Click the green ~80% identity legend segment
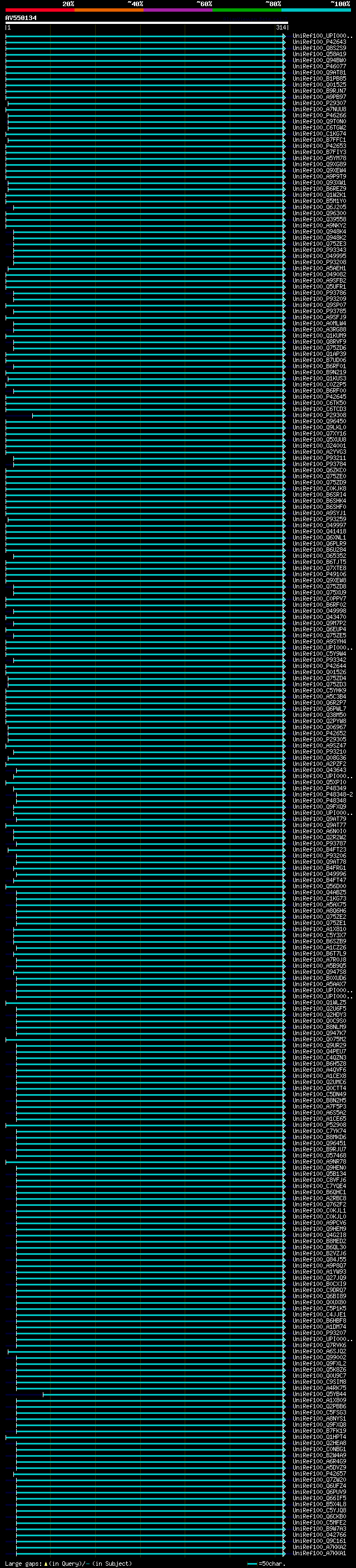The height and width of the screenshot is (1568, 356). (x=246, y=11)
